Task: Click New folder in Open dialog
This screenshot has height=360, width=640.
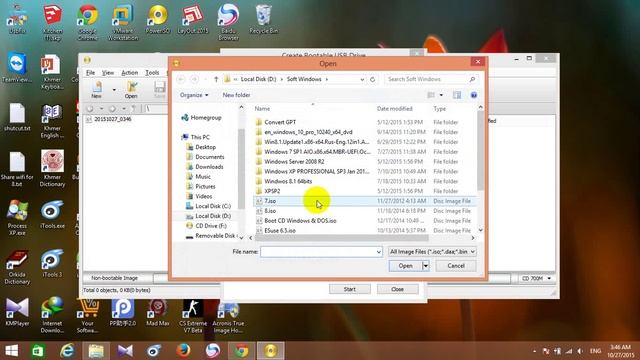Action: pos(236,95)
